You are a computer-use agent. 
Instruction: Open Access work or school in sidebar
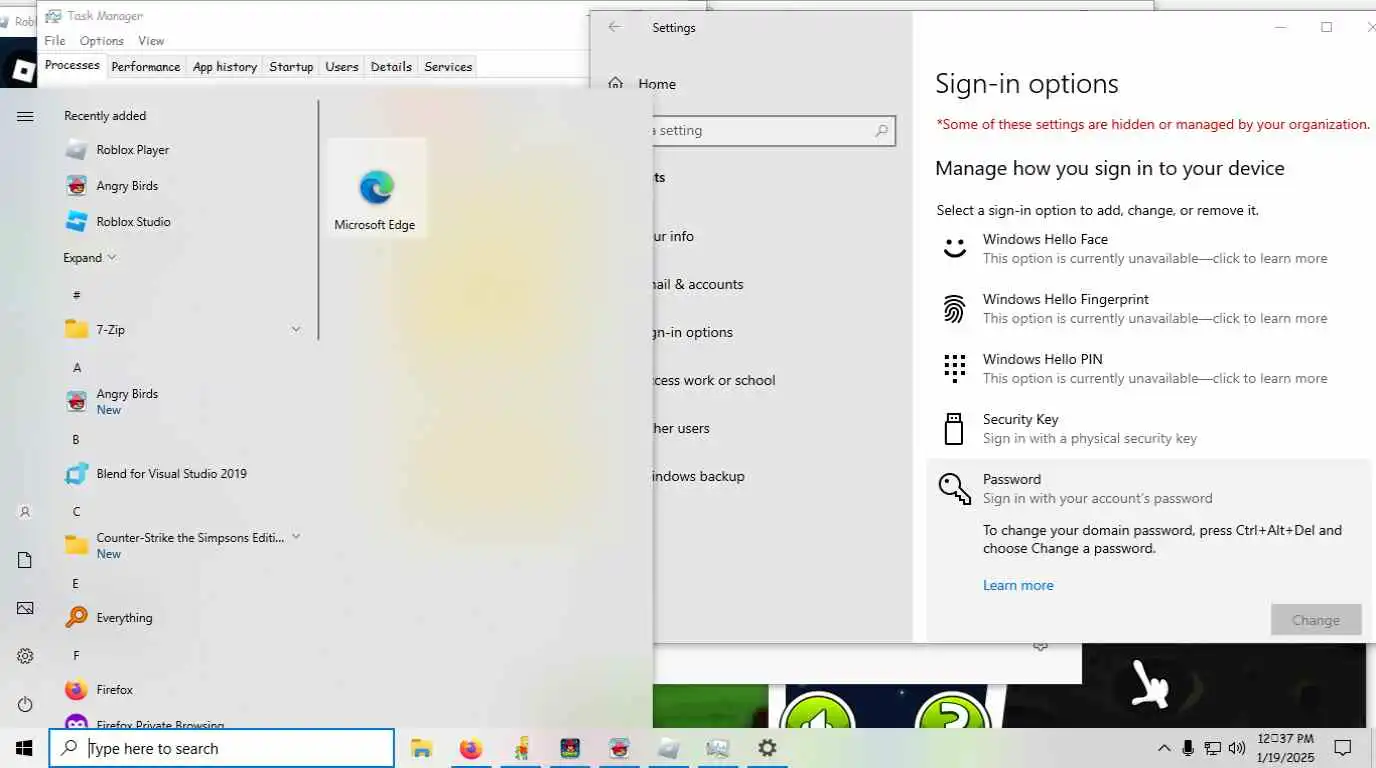pyautogui.click(x=715, y=380)
